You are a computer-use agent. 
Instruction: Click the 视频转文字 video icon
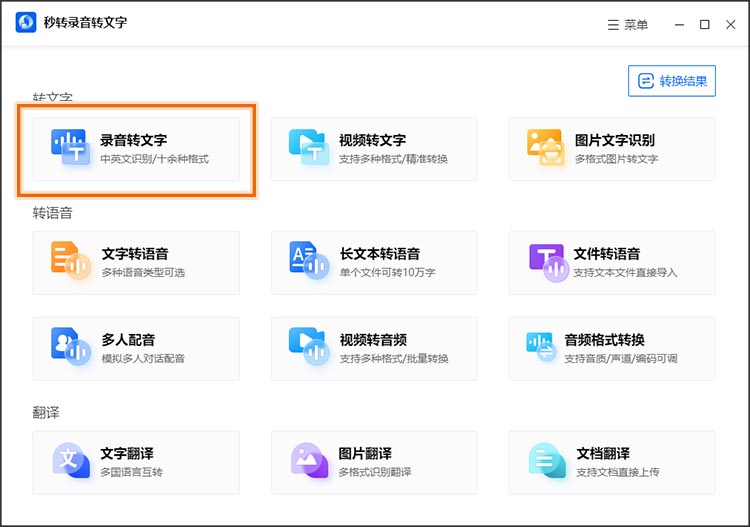click(309, 147)
